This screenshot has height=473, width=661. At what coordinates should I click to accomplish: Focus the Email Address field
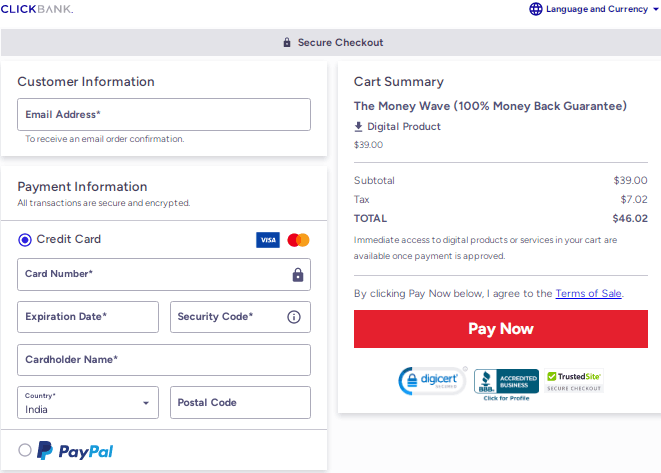tap(164, 115)
